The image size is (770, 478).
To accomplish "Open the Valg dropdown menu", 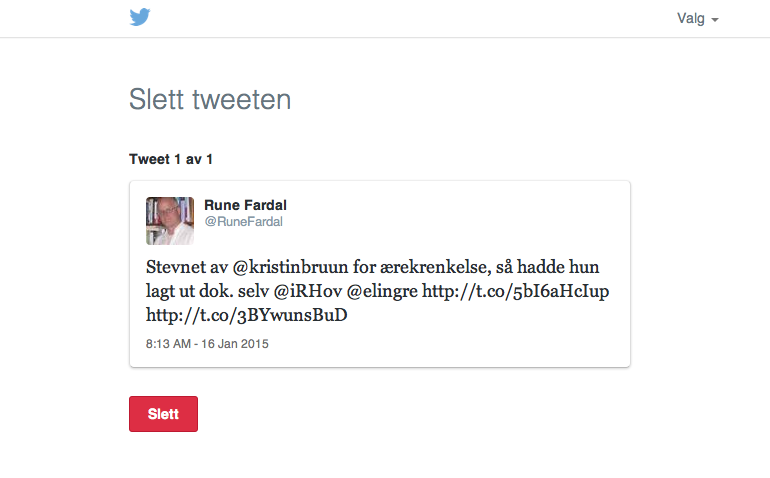I will [x=697, y=19].
